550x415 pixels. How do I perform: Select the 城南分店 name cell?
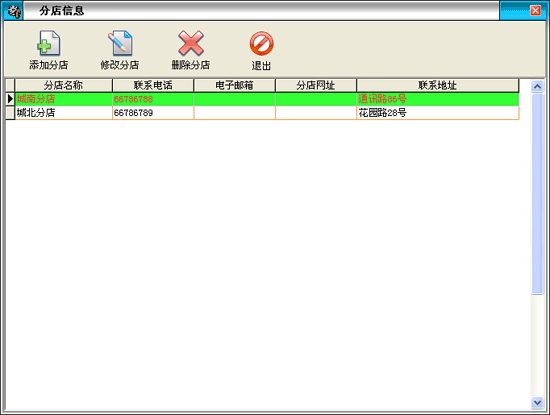63,99
